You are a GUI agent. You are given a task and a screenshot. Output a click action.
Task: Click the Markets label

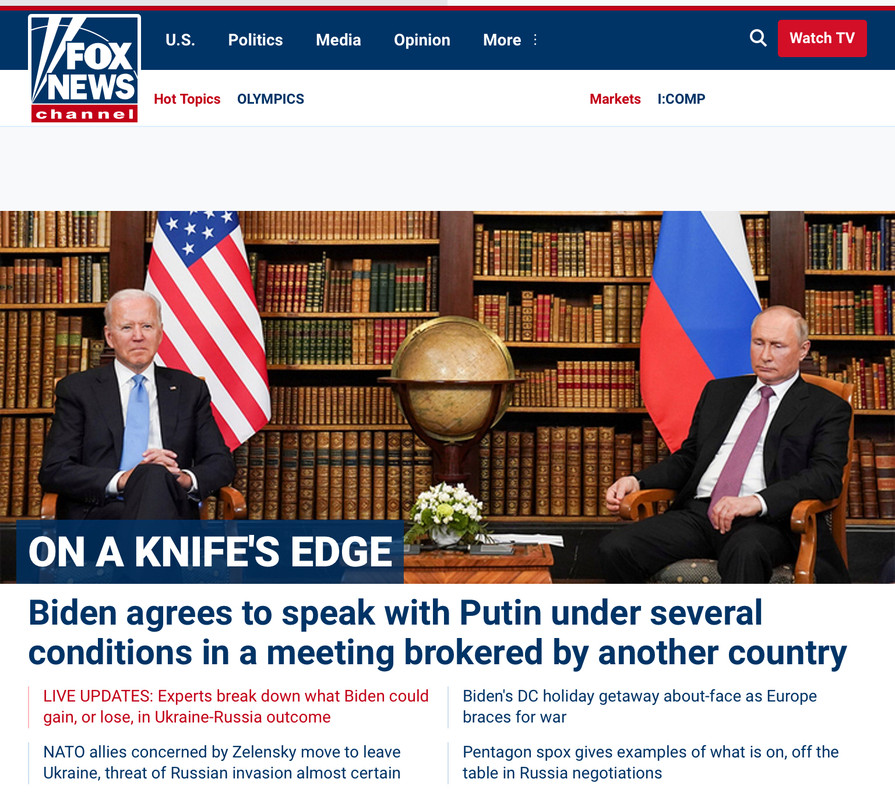615,99
